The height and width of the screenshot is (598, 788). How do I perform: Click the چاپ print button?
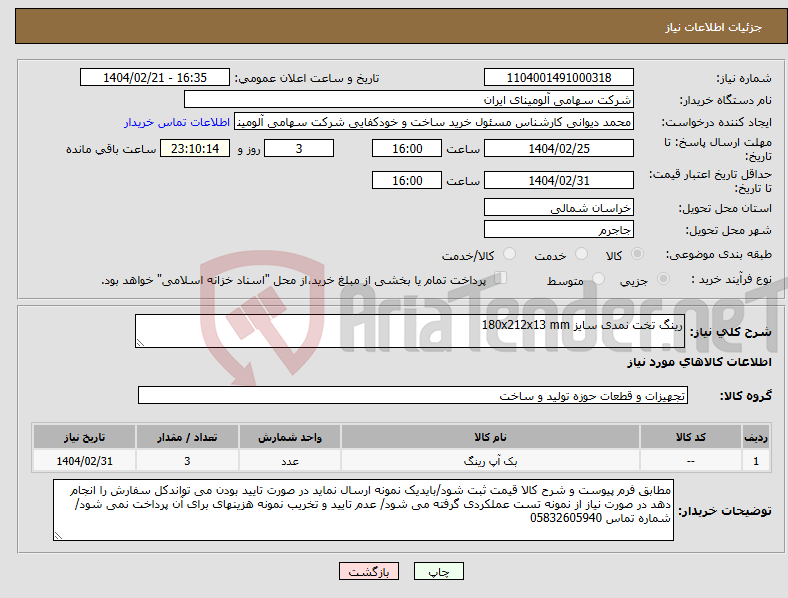(439, 571)
